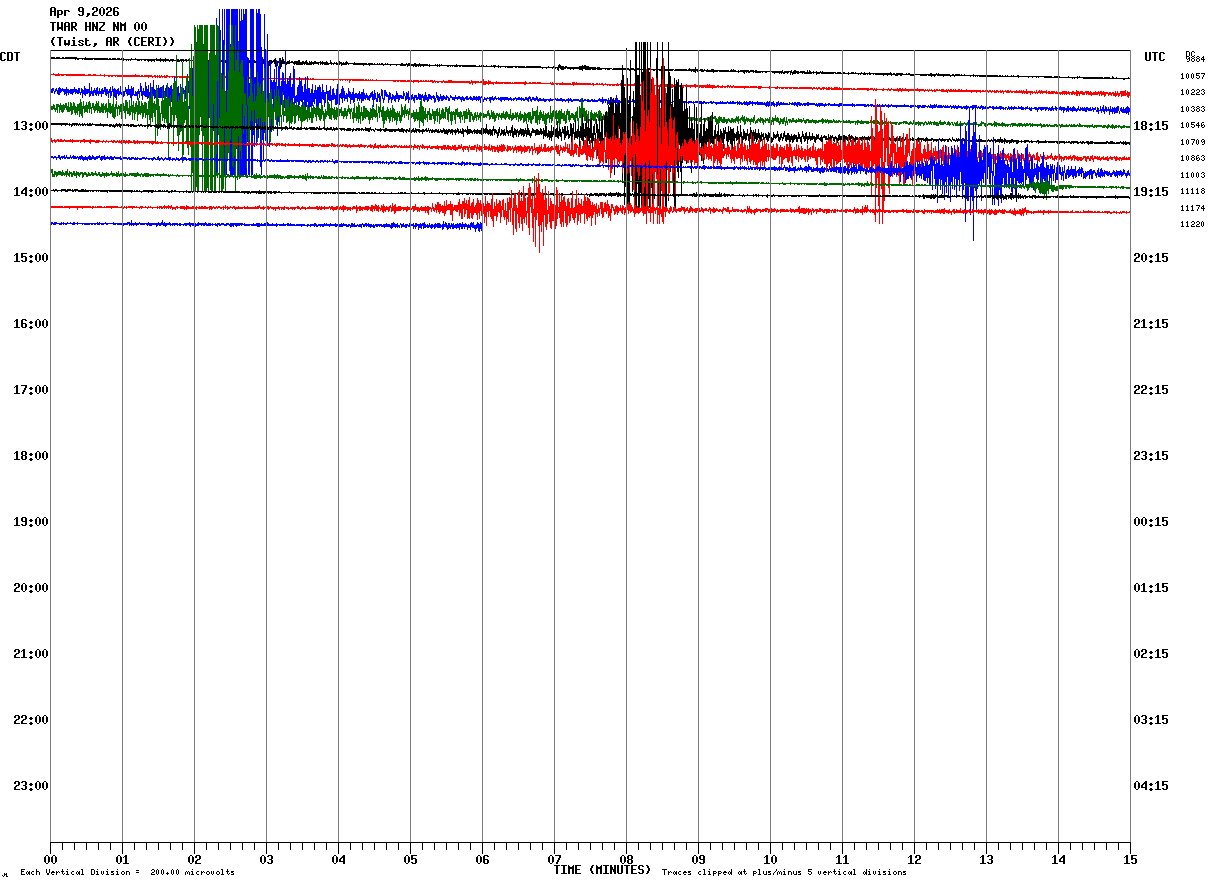Click the '17:00' CDT time label
The width and height of the screenshot is (1210, 886).
coord(31,389)
